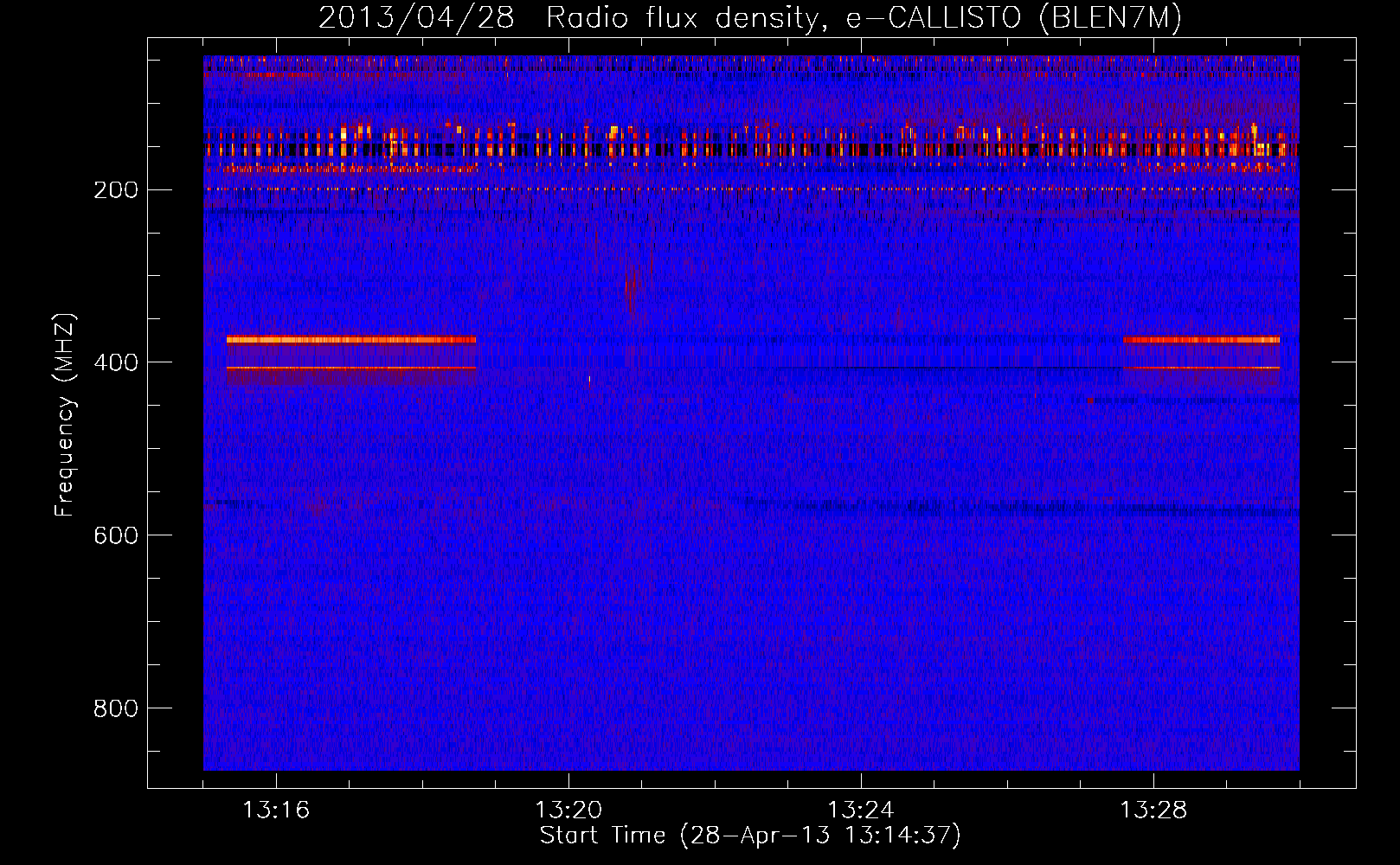Click the '200' frequency tick label
The height and width of the screenshot is (865, 1400).
click(115, 189)
